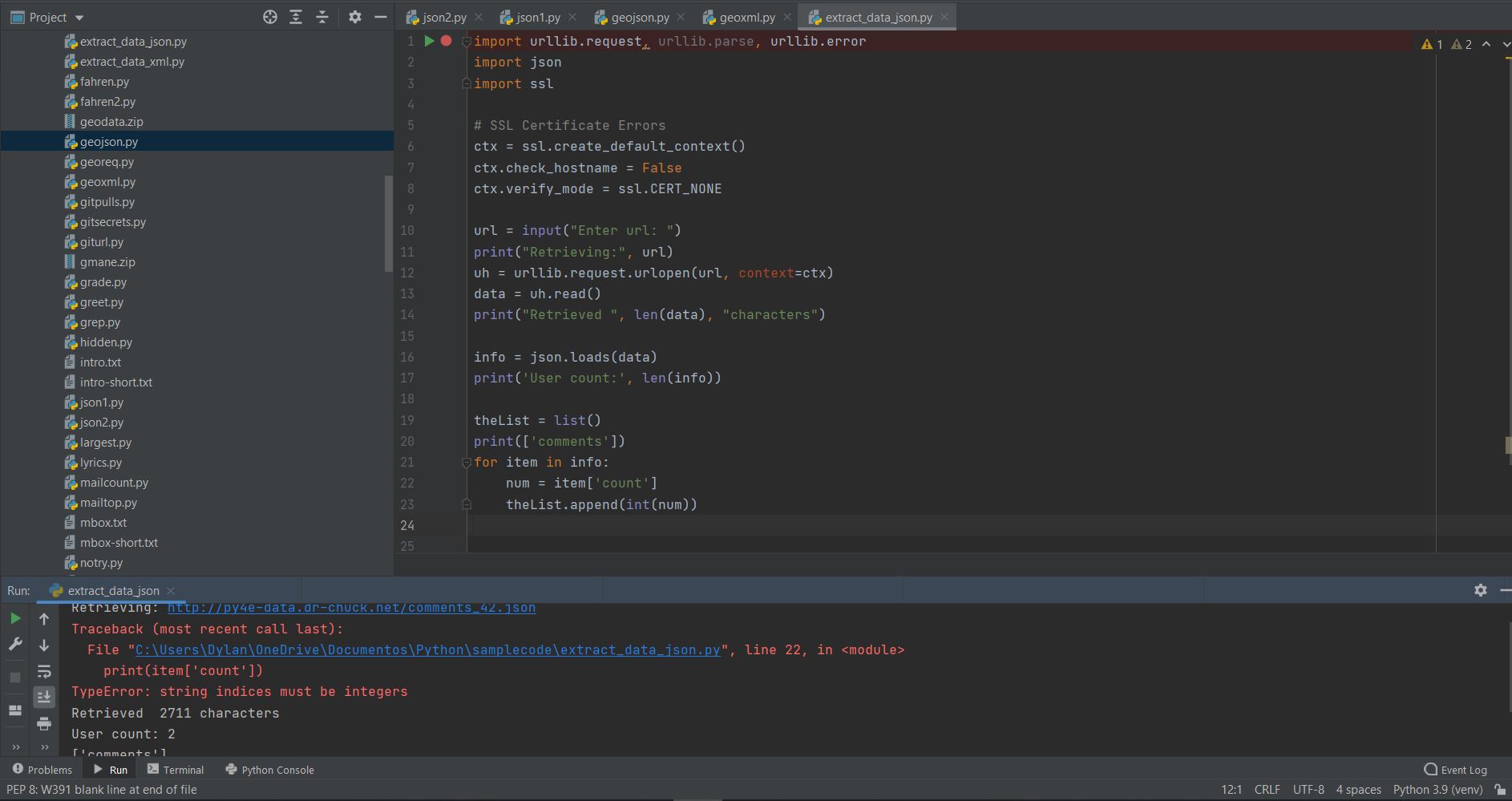Switch to geojson.py editor tab
Screen dimensions: 1512x801
tap(640, 17)
